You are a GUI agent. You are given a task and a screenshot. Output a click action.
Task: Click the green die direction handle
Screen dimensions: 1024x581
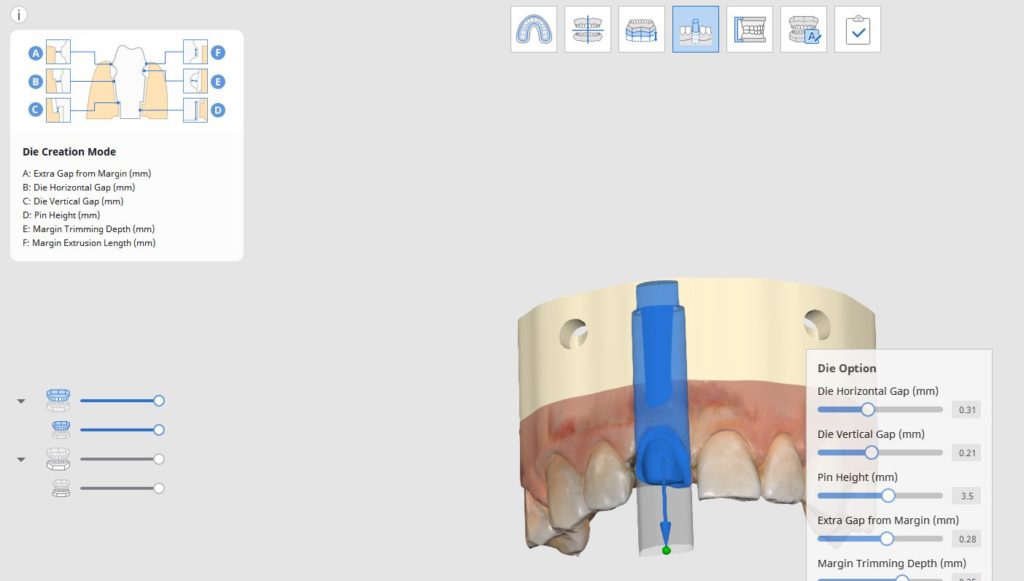pos(666,550)
